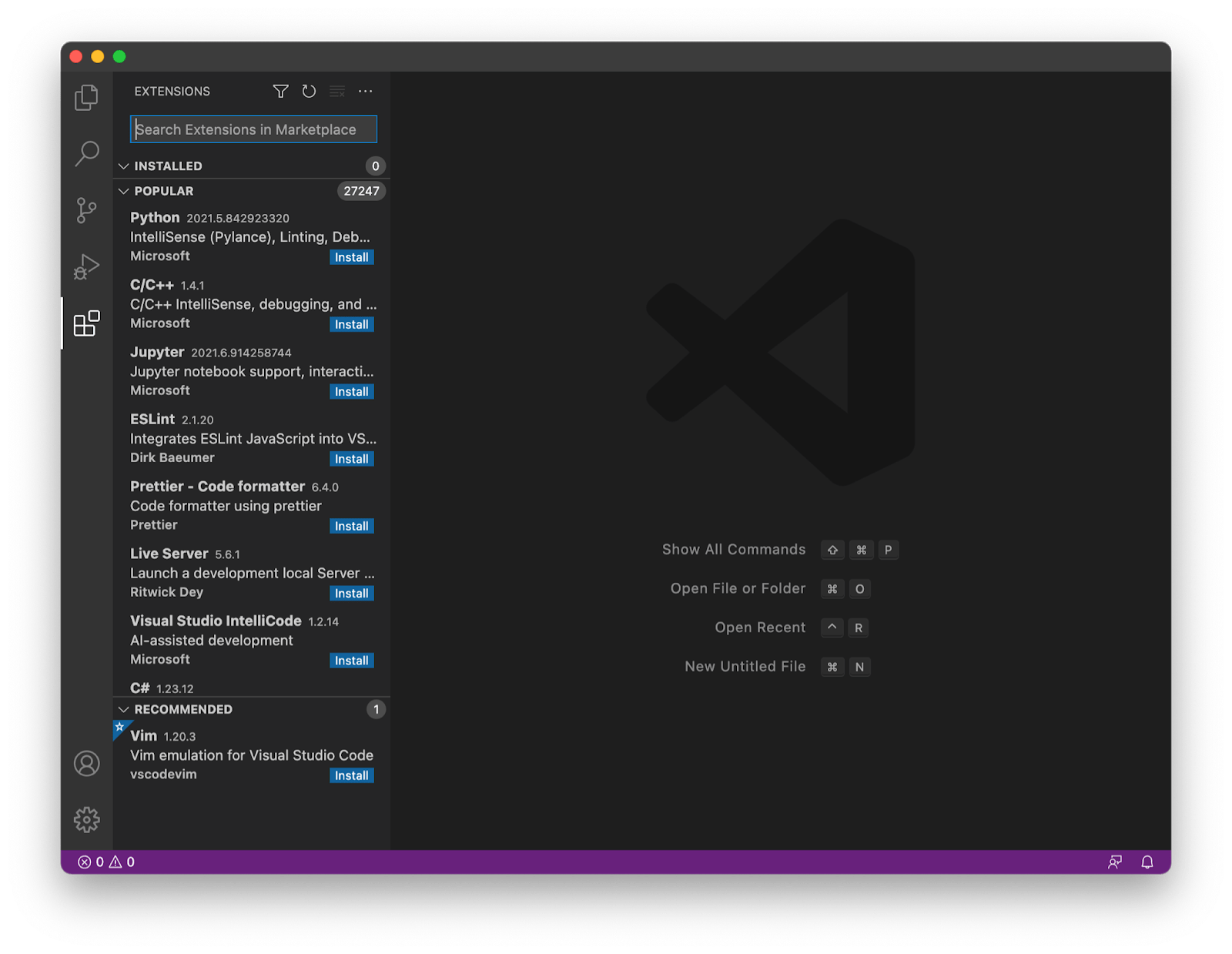Clear extensions search results icon

click(x=337, y=92)
